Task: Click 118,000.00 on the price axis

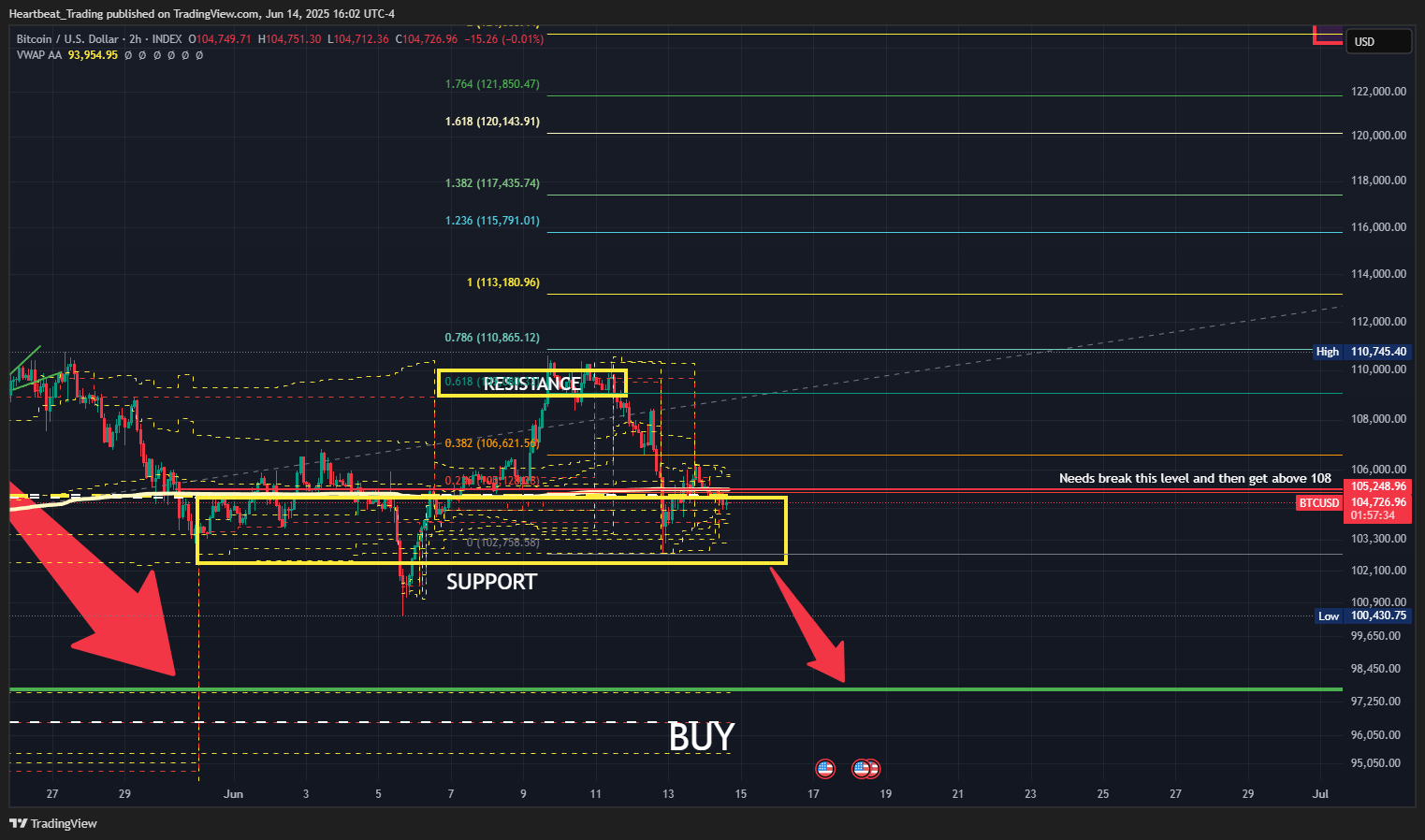Action: point(1378,181)
